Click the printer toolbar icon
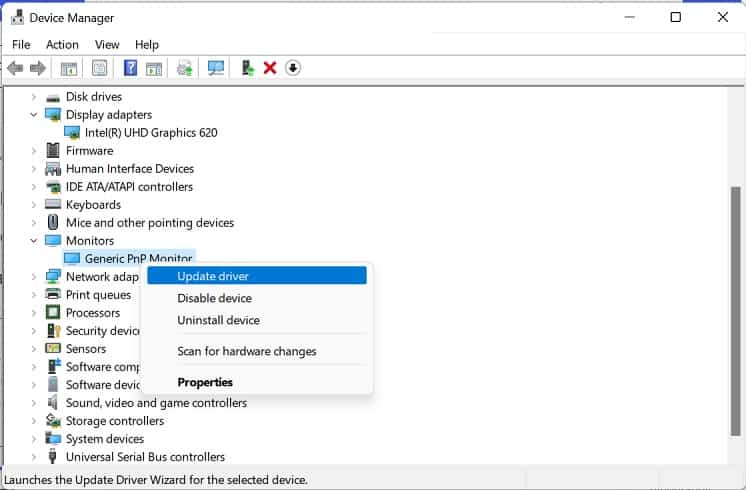The width and height of the screenshot is (746, 490). pos(185,68)
